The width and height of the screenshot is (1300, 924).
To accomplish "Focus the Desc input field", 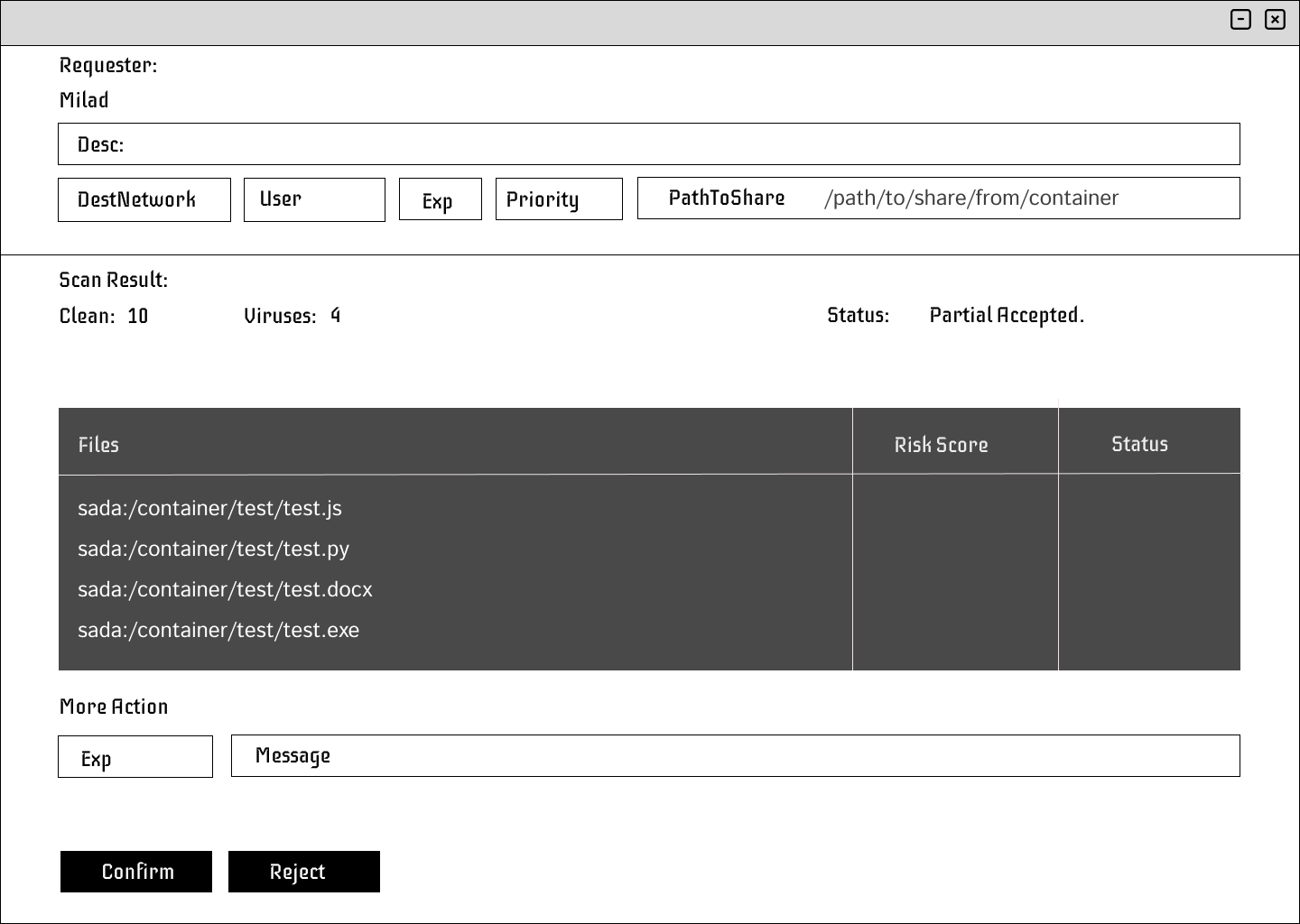I will [x=648, y=144].
